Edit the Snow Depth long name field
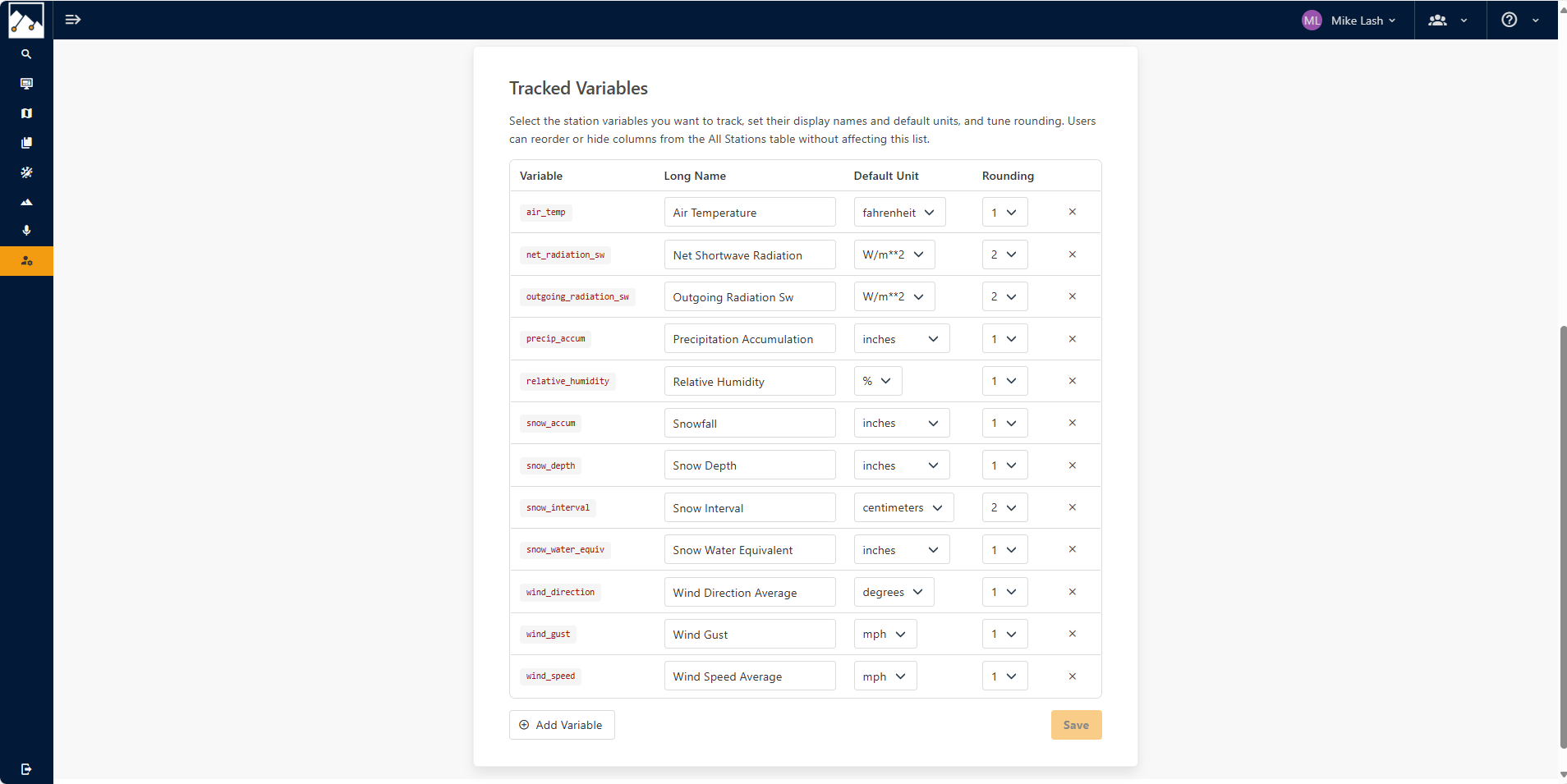Image resolution: width=1567 pixels, height=784 pixels. tap(750, 465)
